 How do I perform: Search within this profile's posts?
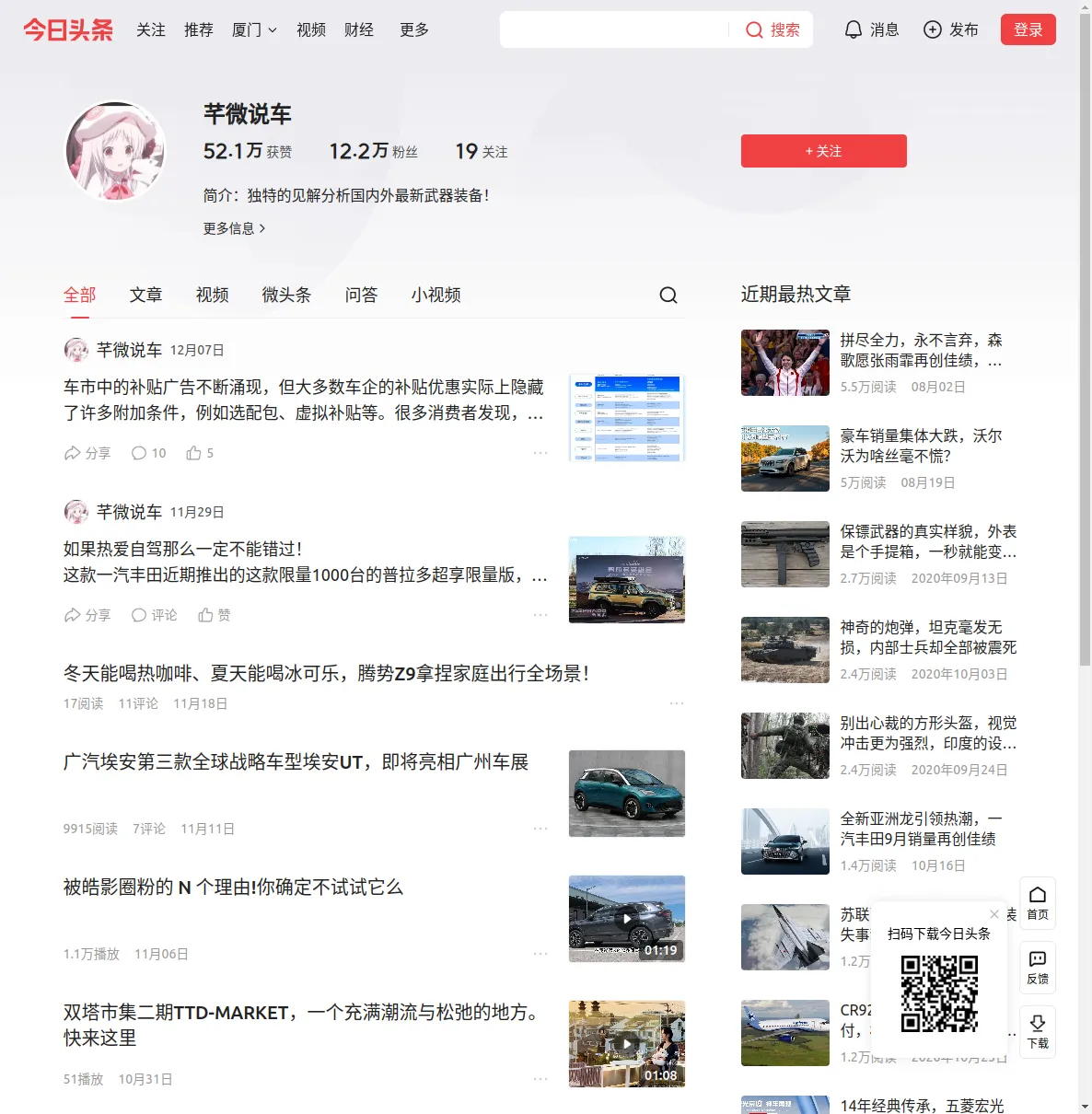click(x=668, y=295)
